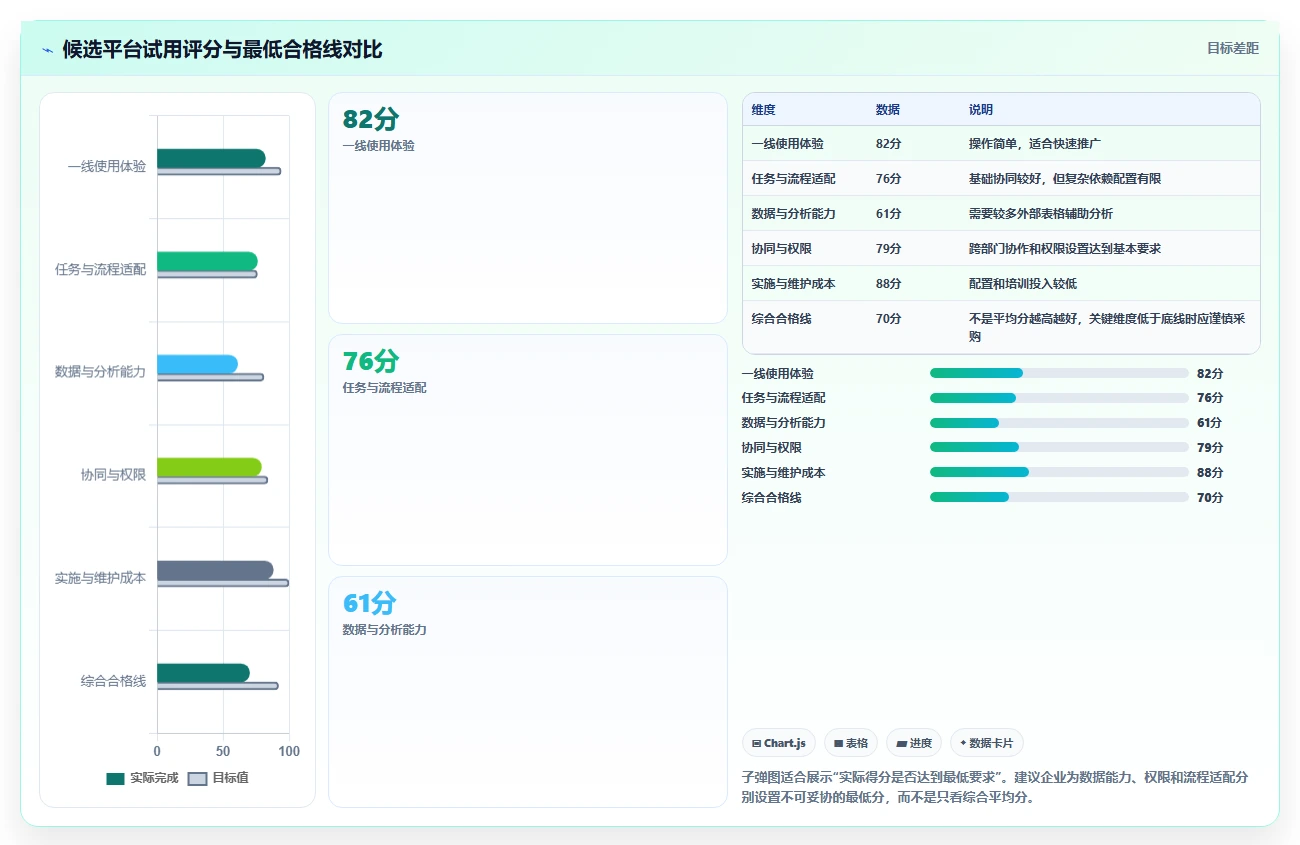Screen dimensions: 1300x845
Task: Click the 88分 value beside the progress bar
Action: (1210, 473)
